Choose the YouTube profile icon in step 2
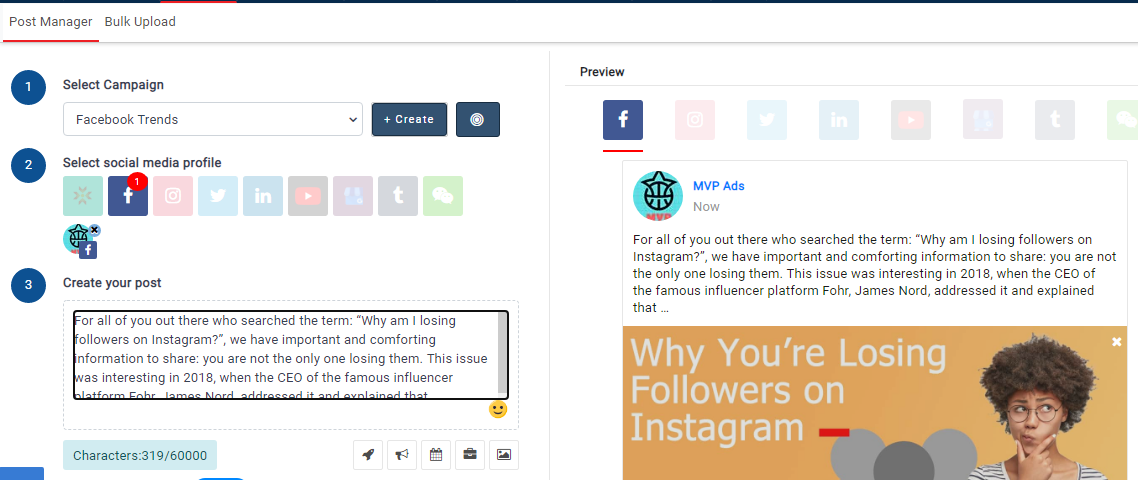Image resolution: width=1138 pixels, height=480 pixels. click(307, 197)
